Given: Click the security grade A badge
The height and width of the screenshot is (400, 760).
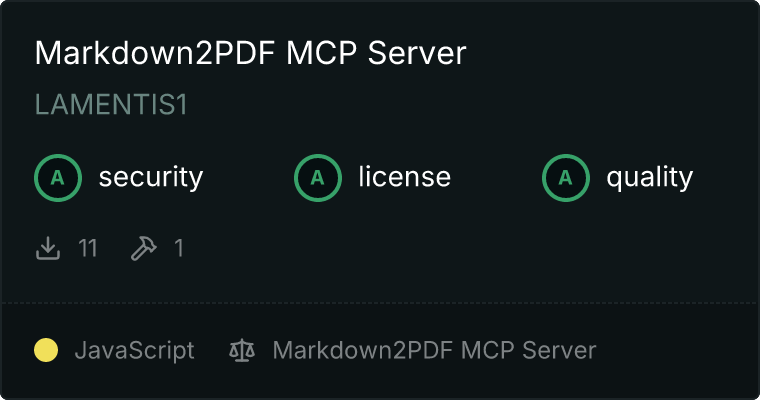Looking at the screenshot, I should 58,178.
